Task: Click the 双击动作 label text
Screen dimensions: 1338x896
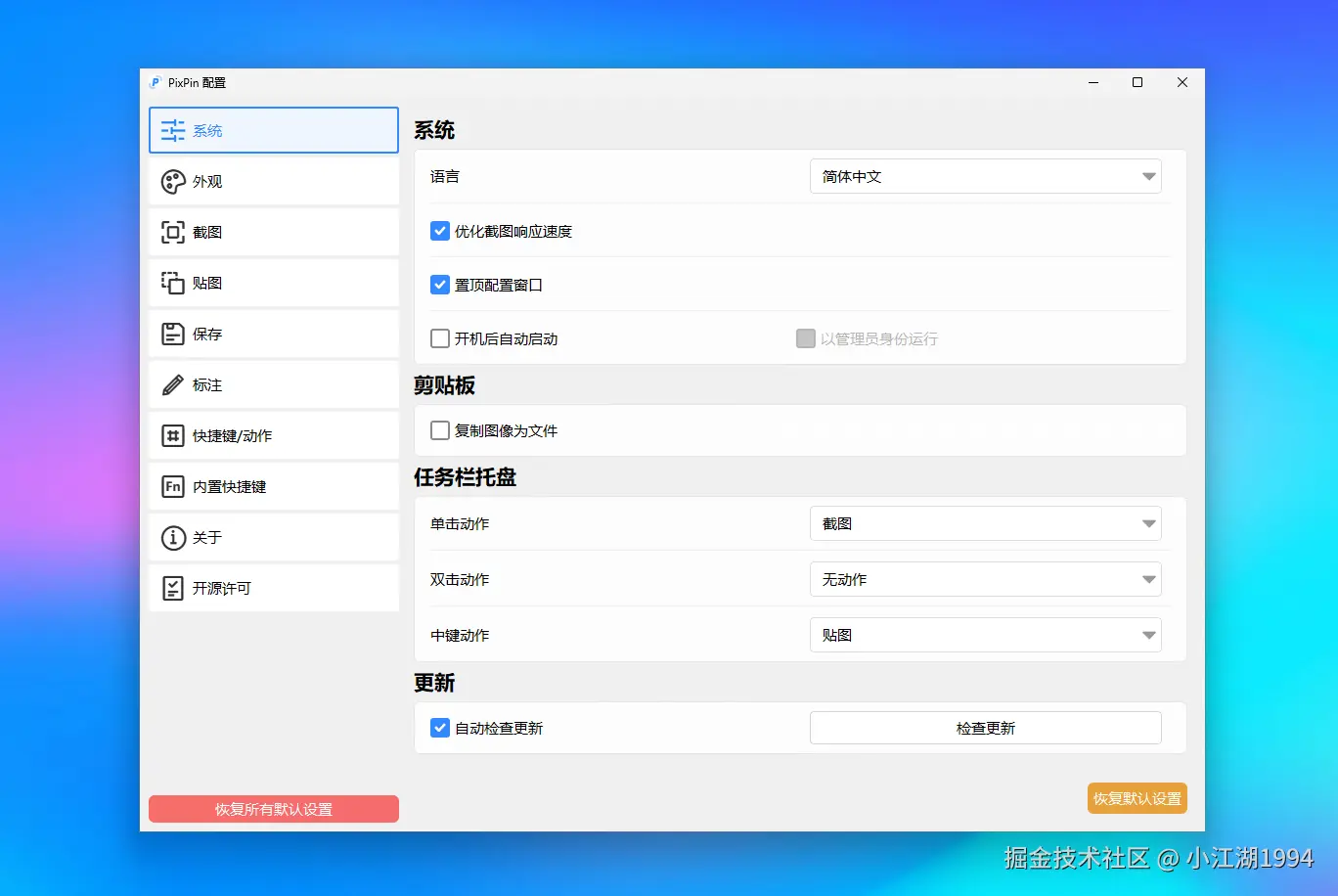Action: click(x=460, y=579)
